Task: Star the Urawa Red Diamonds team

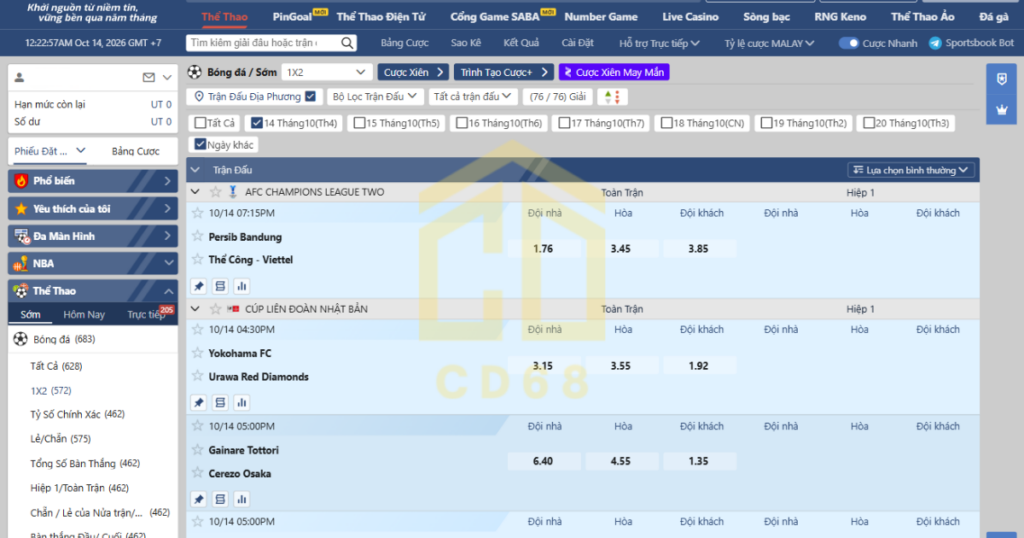Action: coord(198,376)
